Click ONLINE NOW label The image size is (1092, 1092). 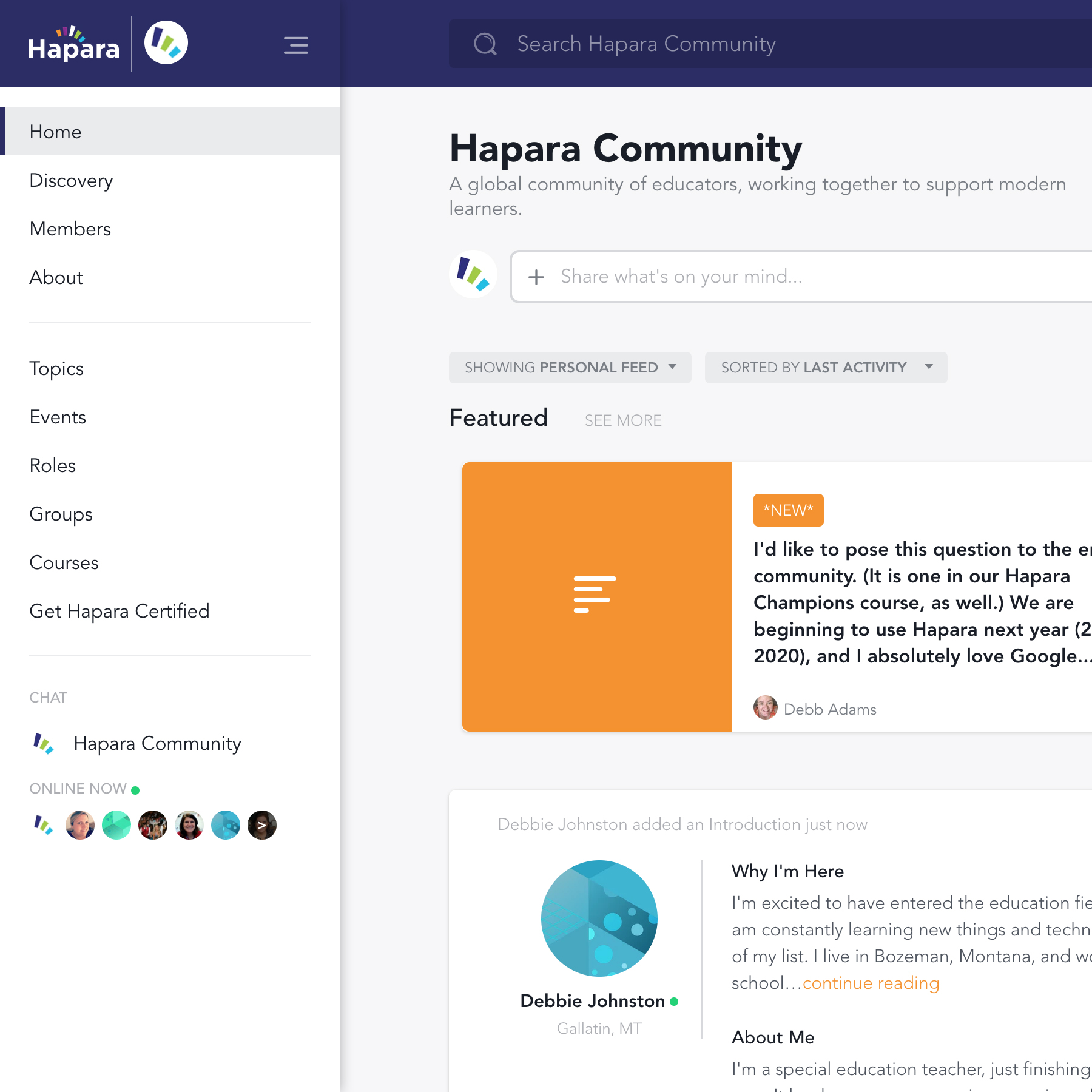point(78,789)
